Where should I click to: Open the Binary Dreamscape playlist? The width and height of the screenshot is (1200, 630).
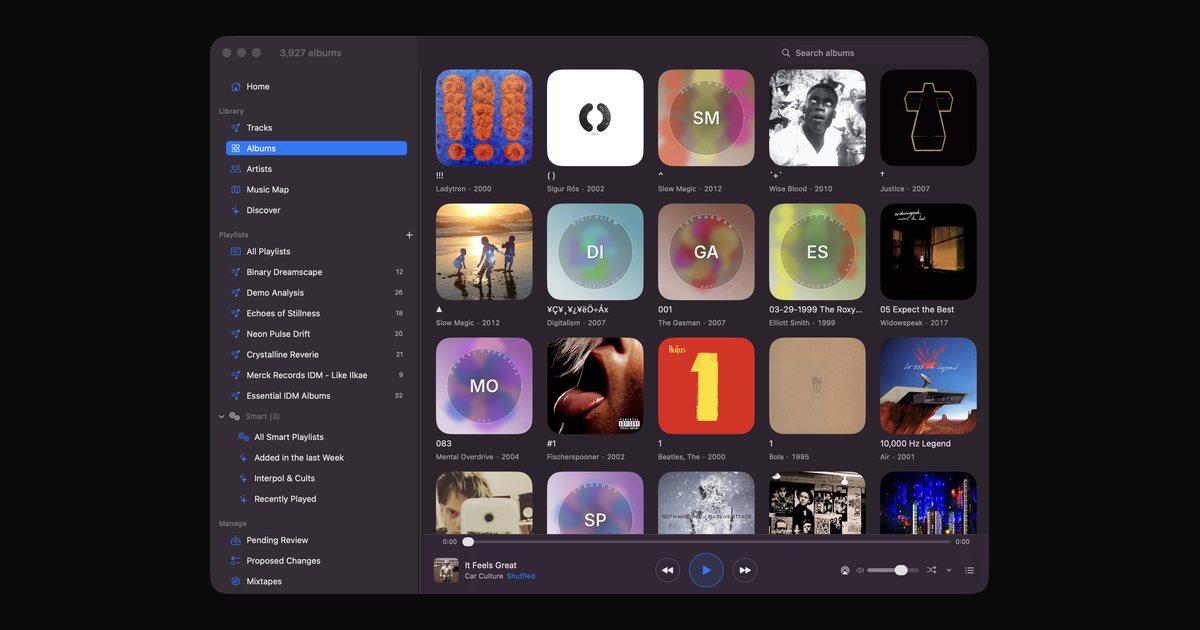[316, 272]
